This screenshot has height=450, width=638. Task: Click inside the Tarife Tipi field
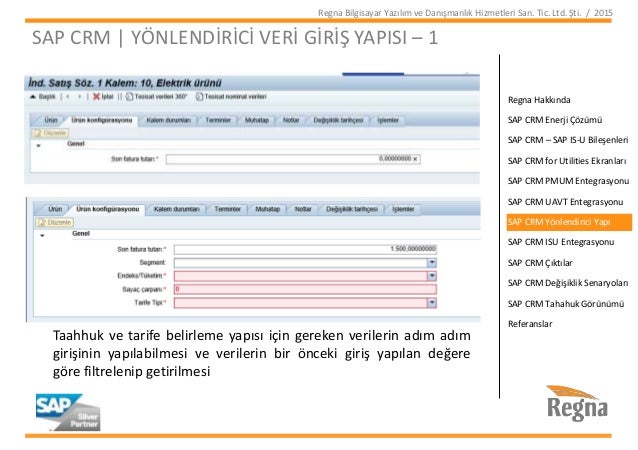pos(301,303)
